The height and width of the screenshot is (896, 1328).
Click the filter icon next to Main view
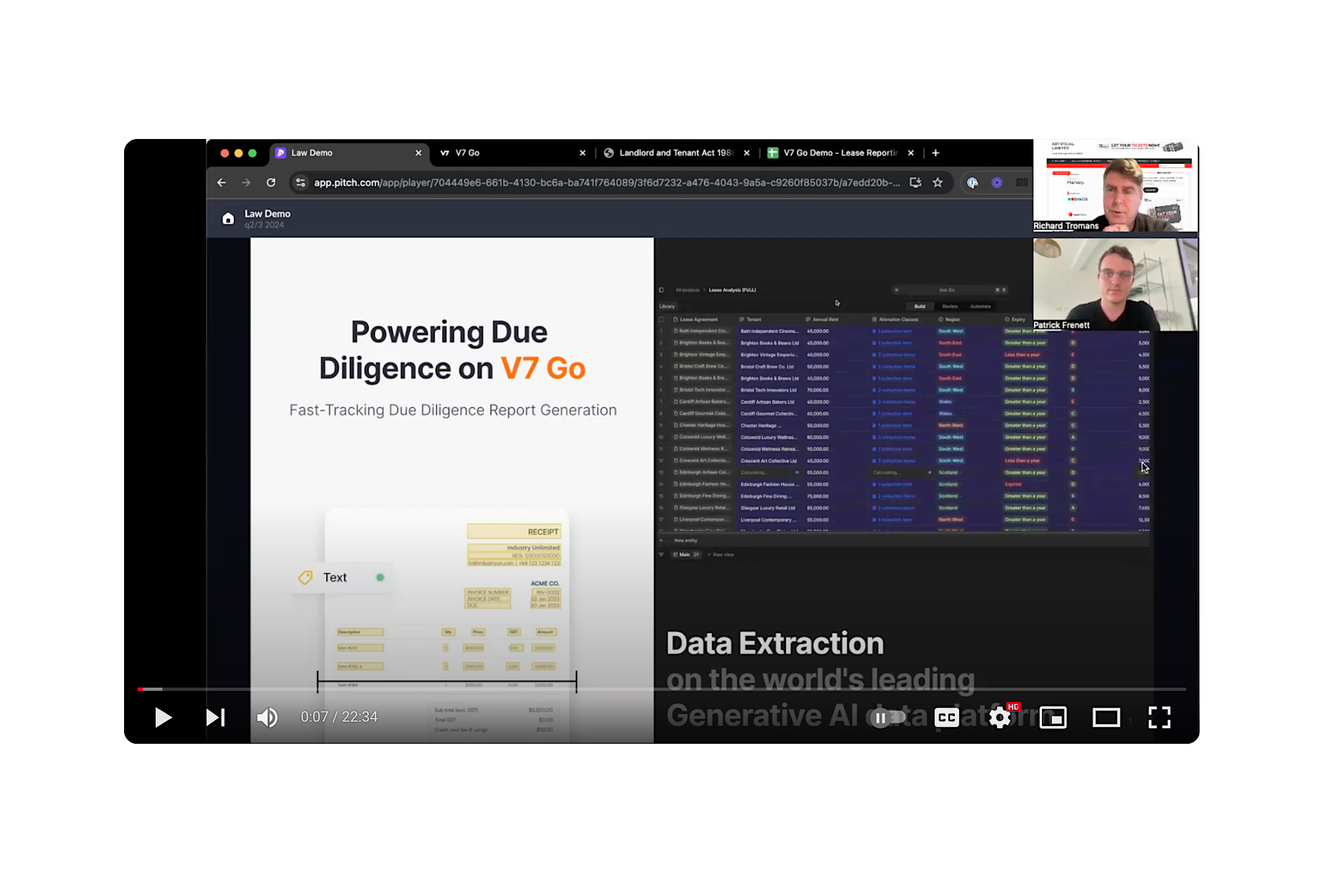pos(661,554)
